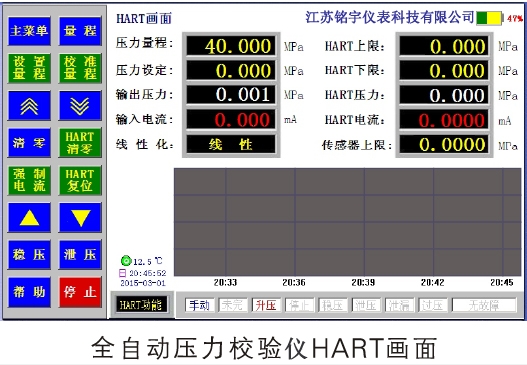
Task: Click the yellow down triangle button
Action: click(x=80, y=217)
